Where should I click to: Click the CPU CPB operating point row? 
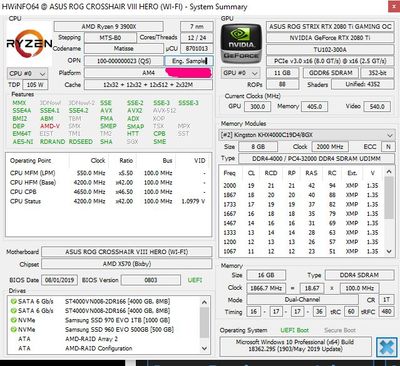108,192
